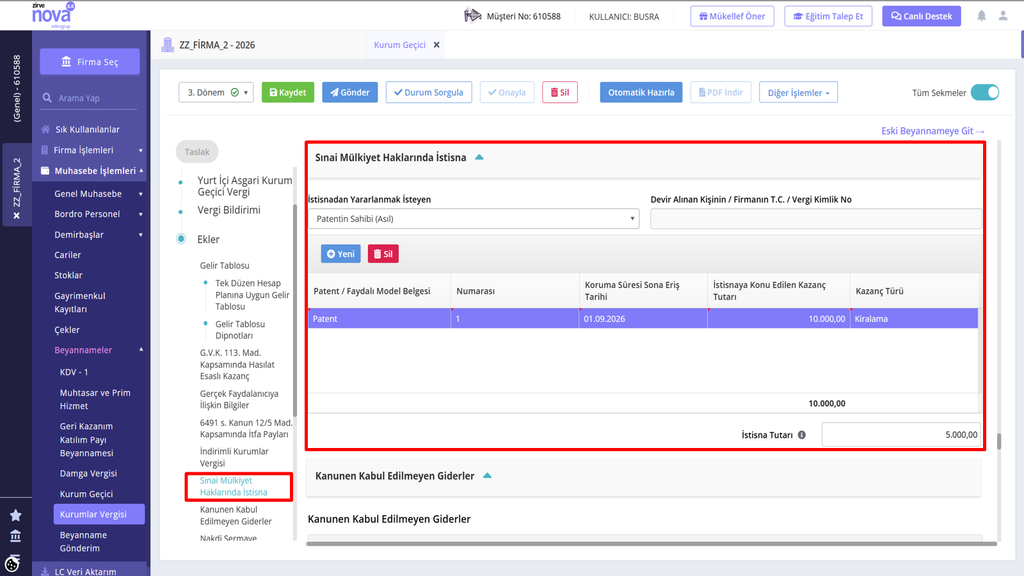The image size is (1024, 576).
Task: Expand the Diğer İşlemler dropdown
Action: point(798,93)
